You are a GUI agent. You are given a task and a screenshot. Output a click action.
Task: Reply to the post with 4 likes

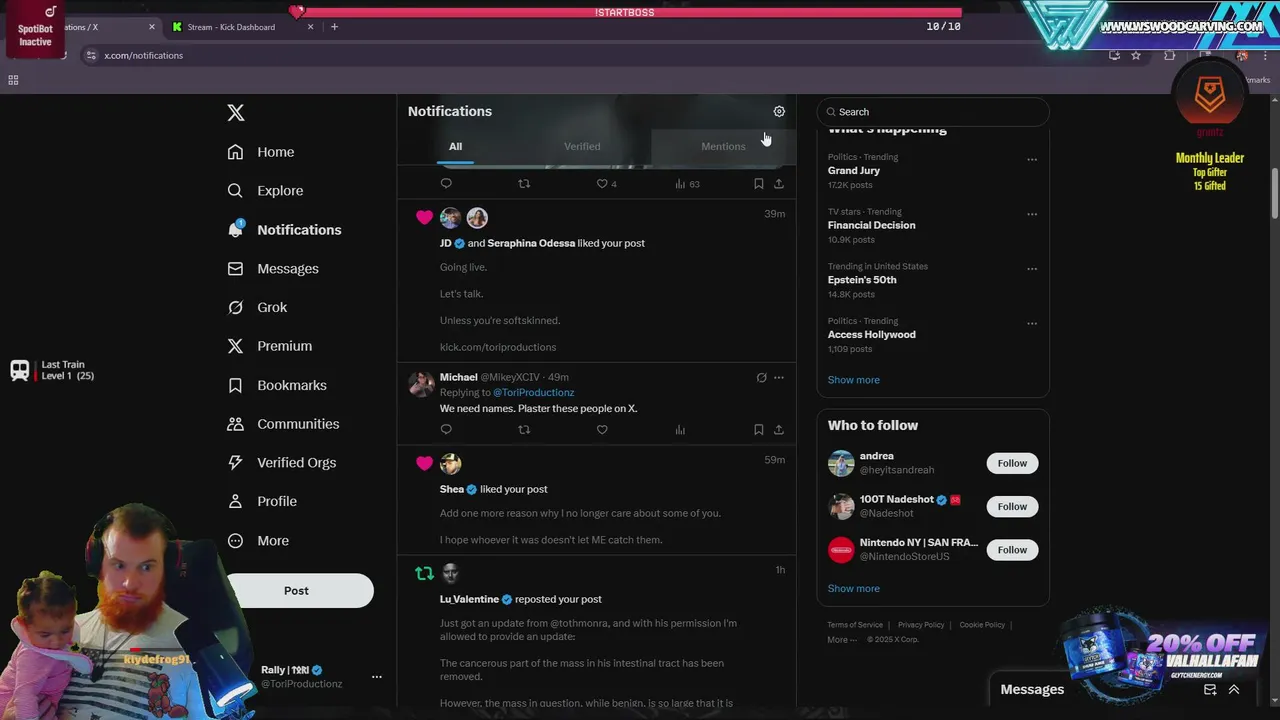[446, 184]
